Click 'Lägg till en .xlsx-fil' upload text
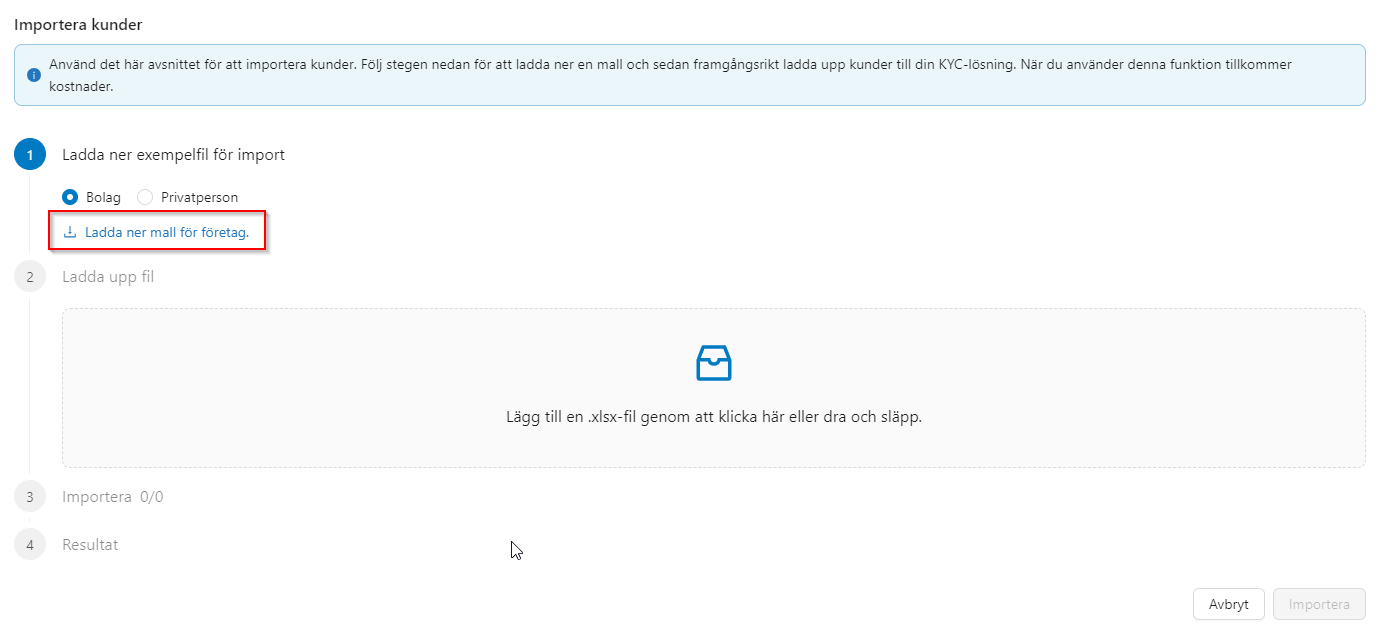 [x=713, y=417]
